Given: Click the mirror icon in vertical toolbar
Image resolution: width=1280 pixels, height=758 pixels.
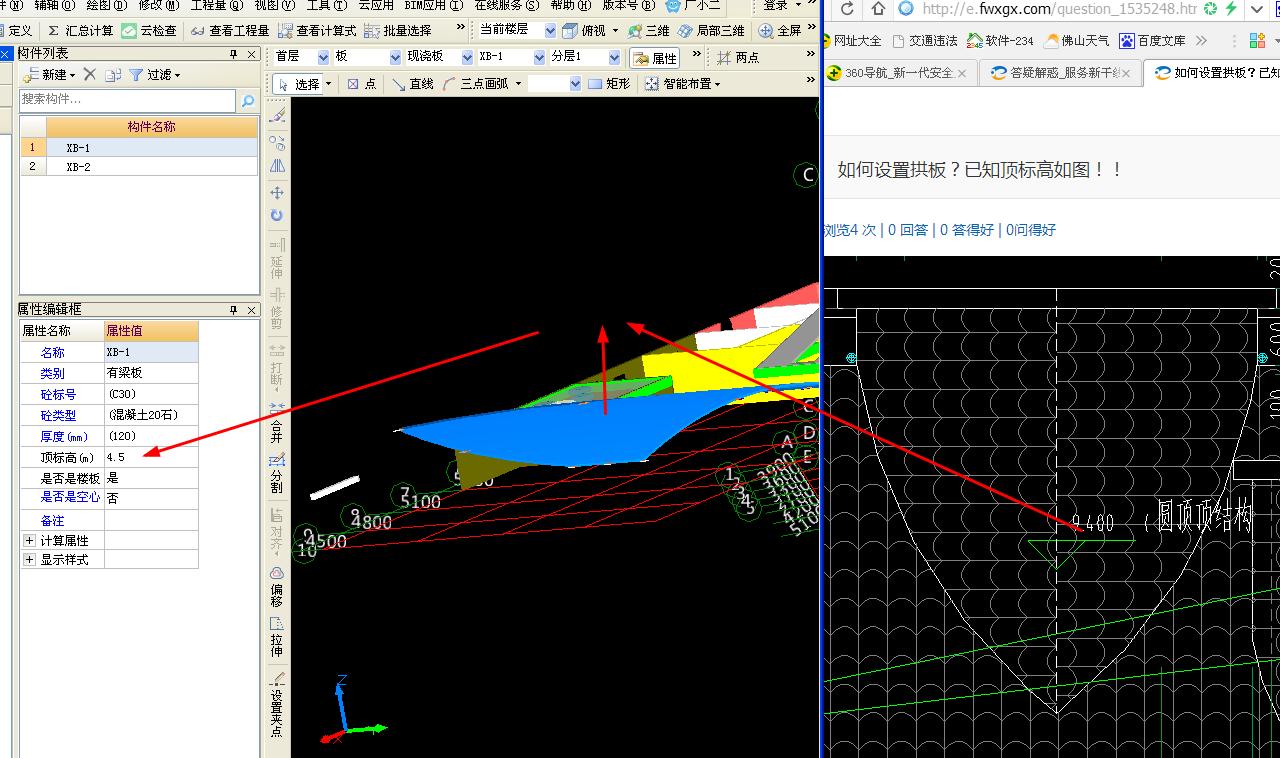Looking at the screenshot, I should [x=277, y=166].
